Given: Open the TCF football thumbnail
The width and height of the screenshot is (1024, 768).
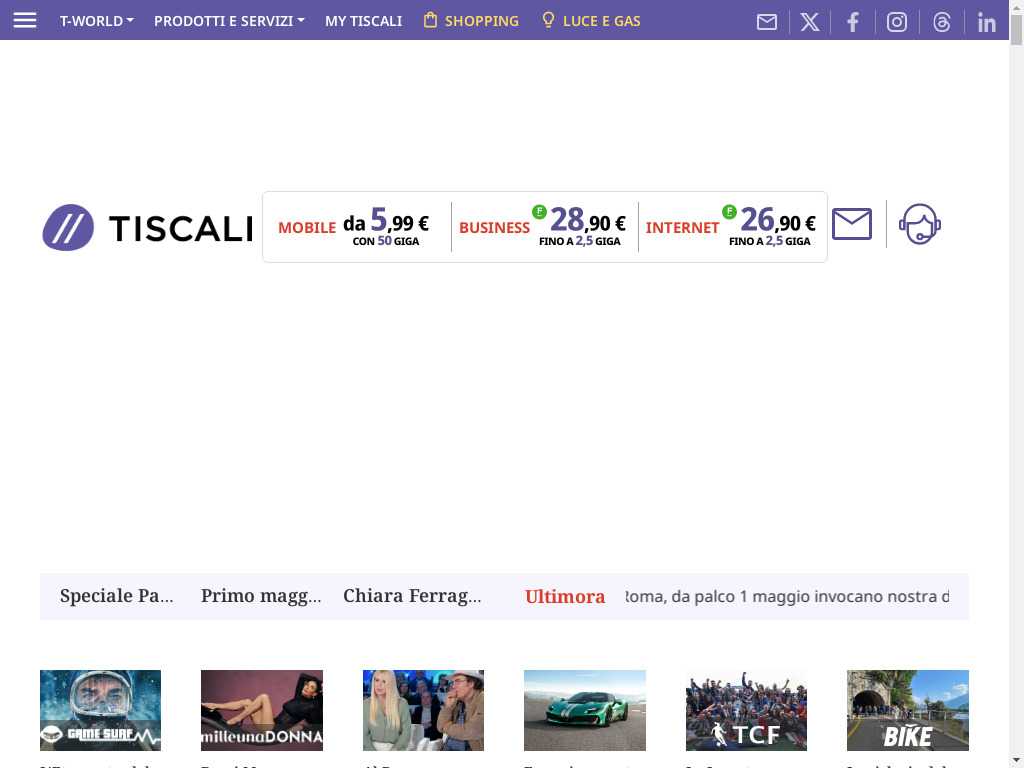Looking at the screenshot, I should [746, 711].
